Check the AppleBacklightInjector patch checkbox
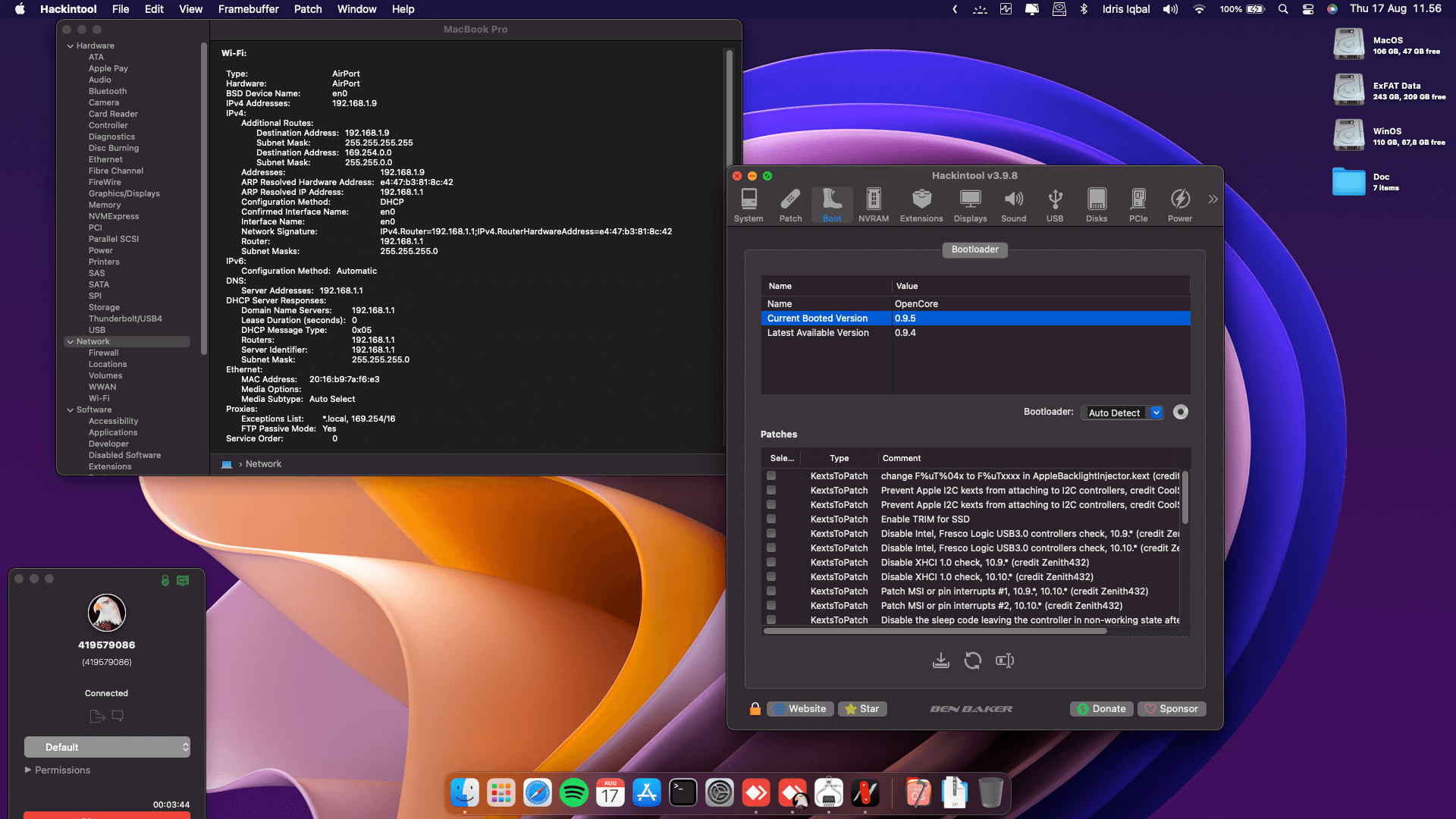Image resolution: width=1456 pixels, height=819 pixels. pos(771,476)
